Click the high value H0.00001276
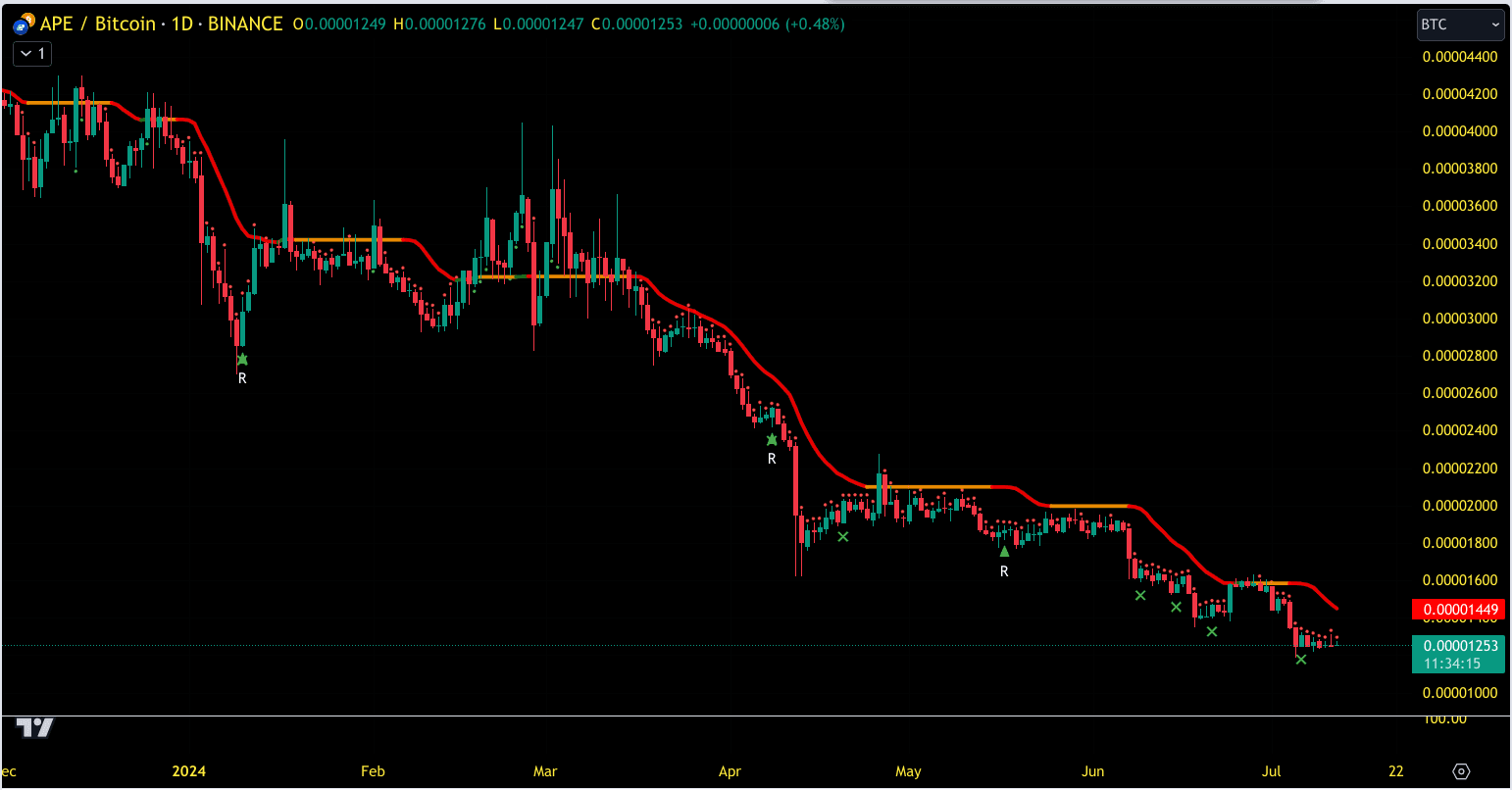Screen dimensions: 1512x790 [x=439, y=25]
